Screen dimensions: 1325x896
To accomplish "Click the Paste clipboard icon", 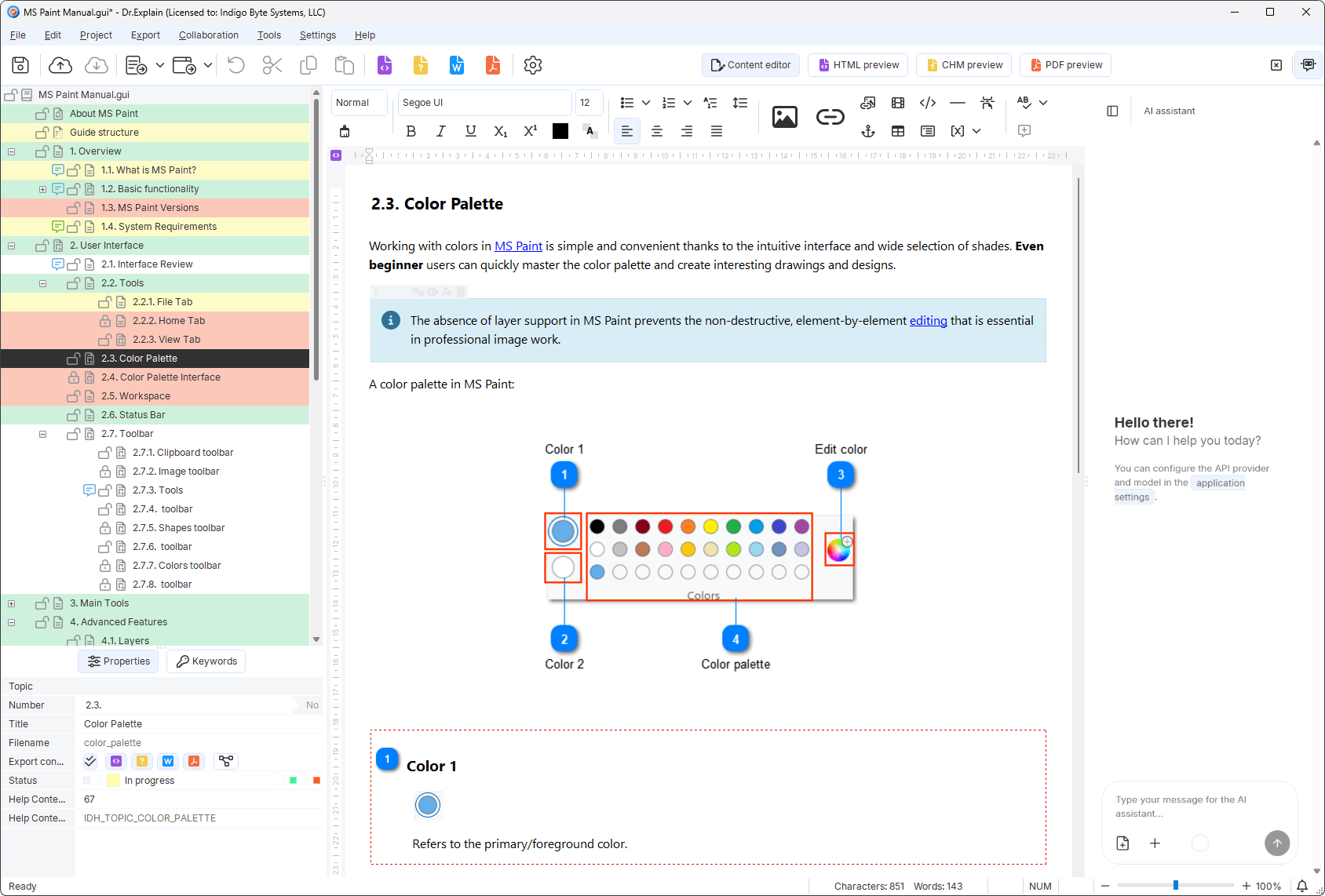I will (345, 65).
